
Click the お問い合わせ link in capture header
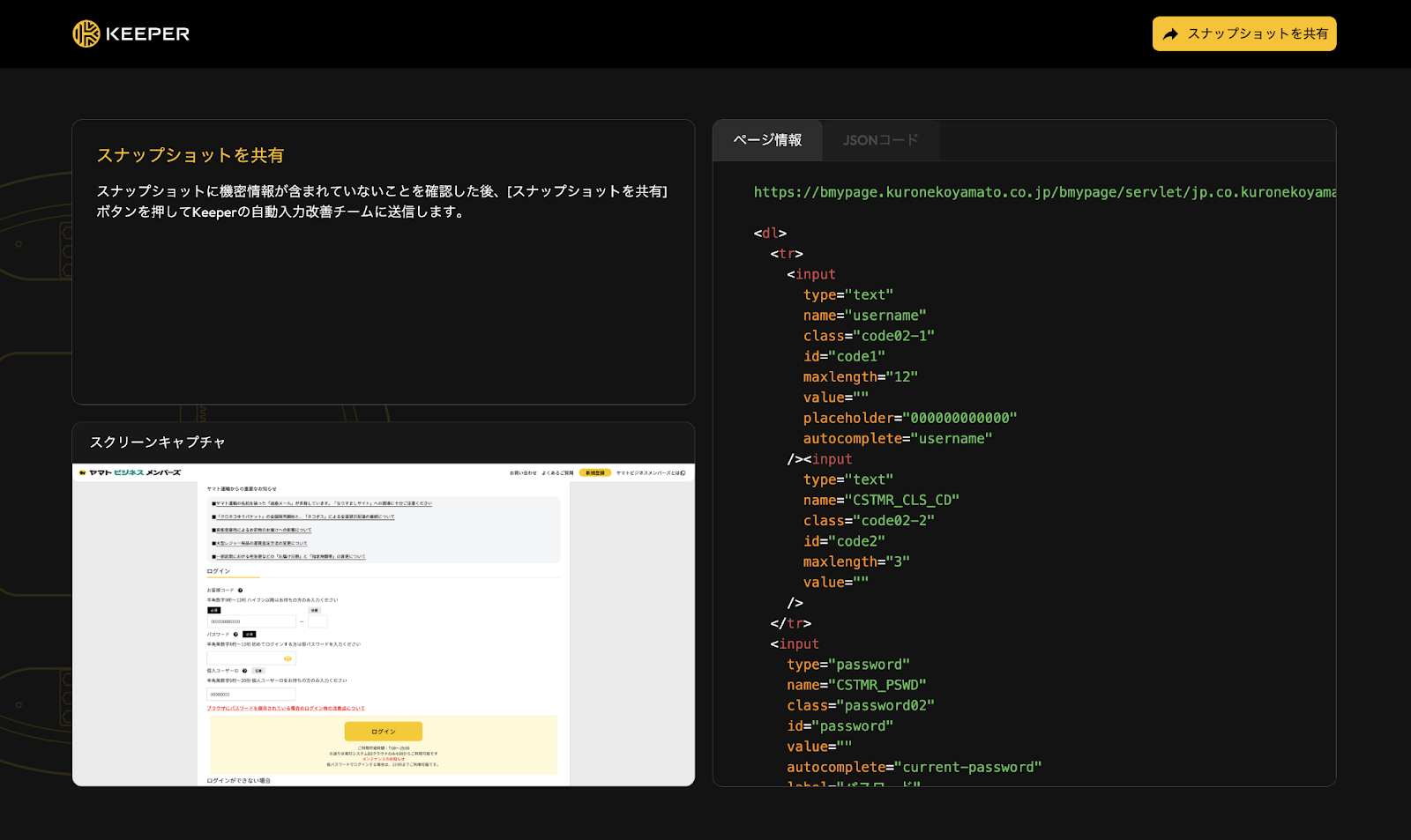coord(523,473)
